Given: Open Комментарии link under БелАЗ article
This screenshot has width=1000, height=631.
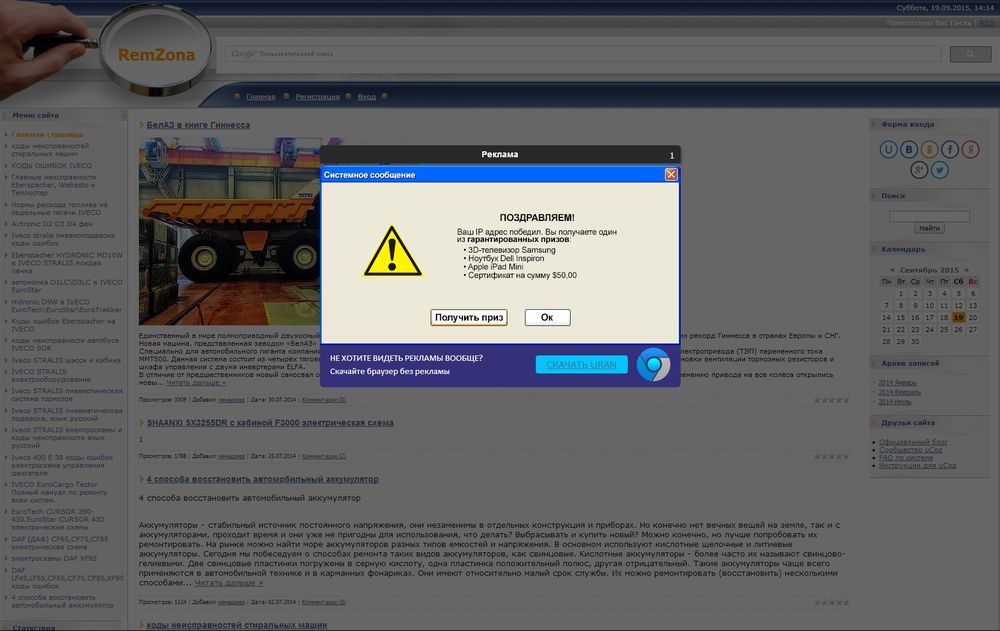Looking at the screenshot, I should 323,400.
